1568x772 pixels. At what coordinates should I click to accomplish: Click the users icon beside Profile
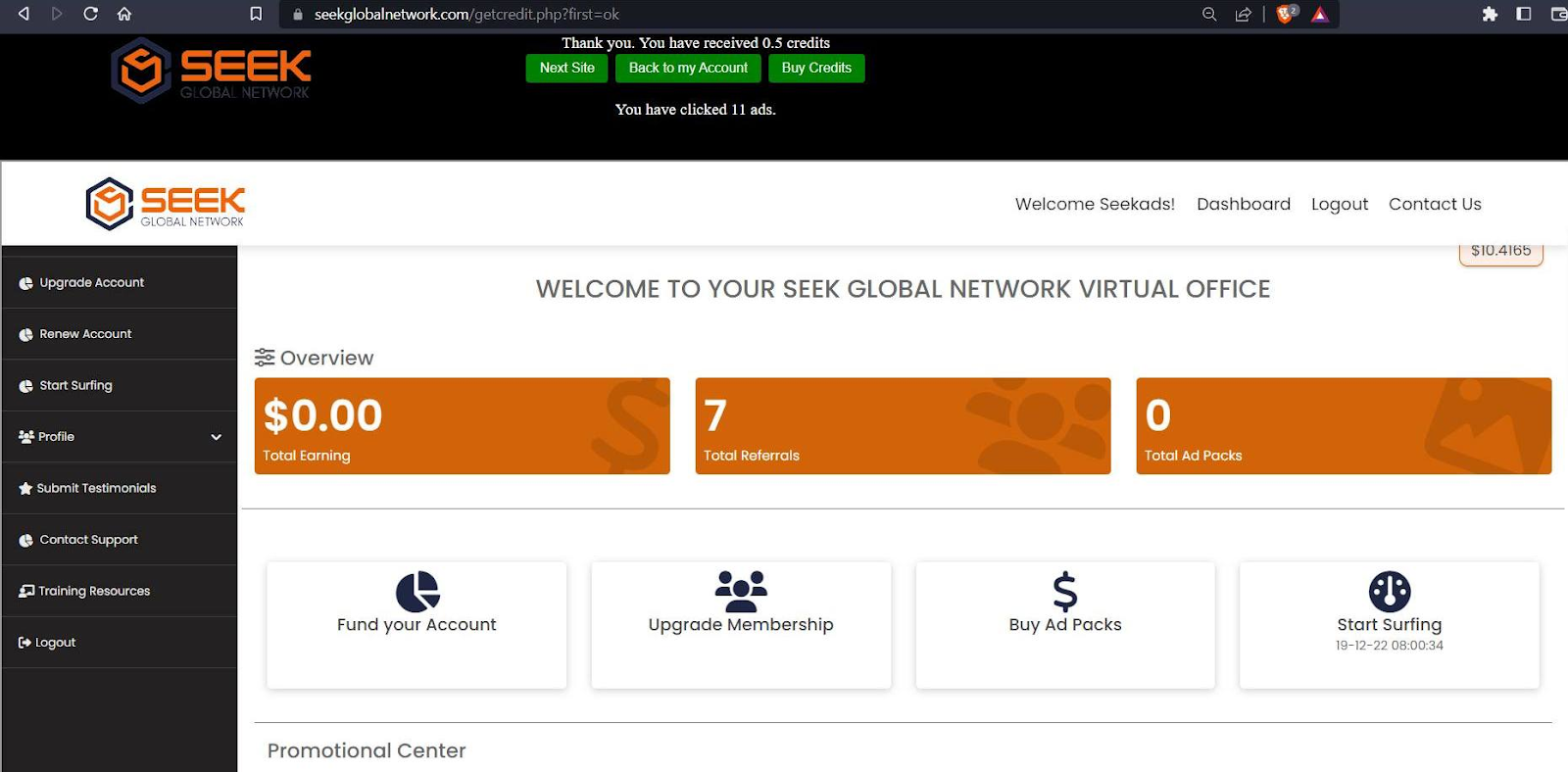[x=26, y=437]
